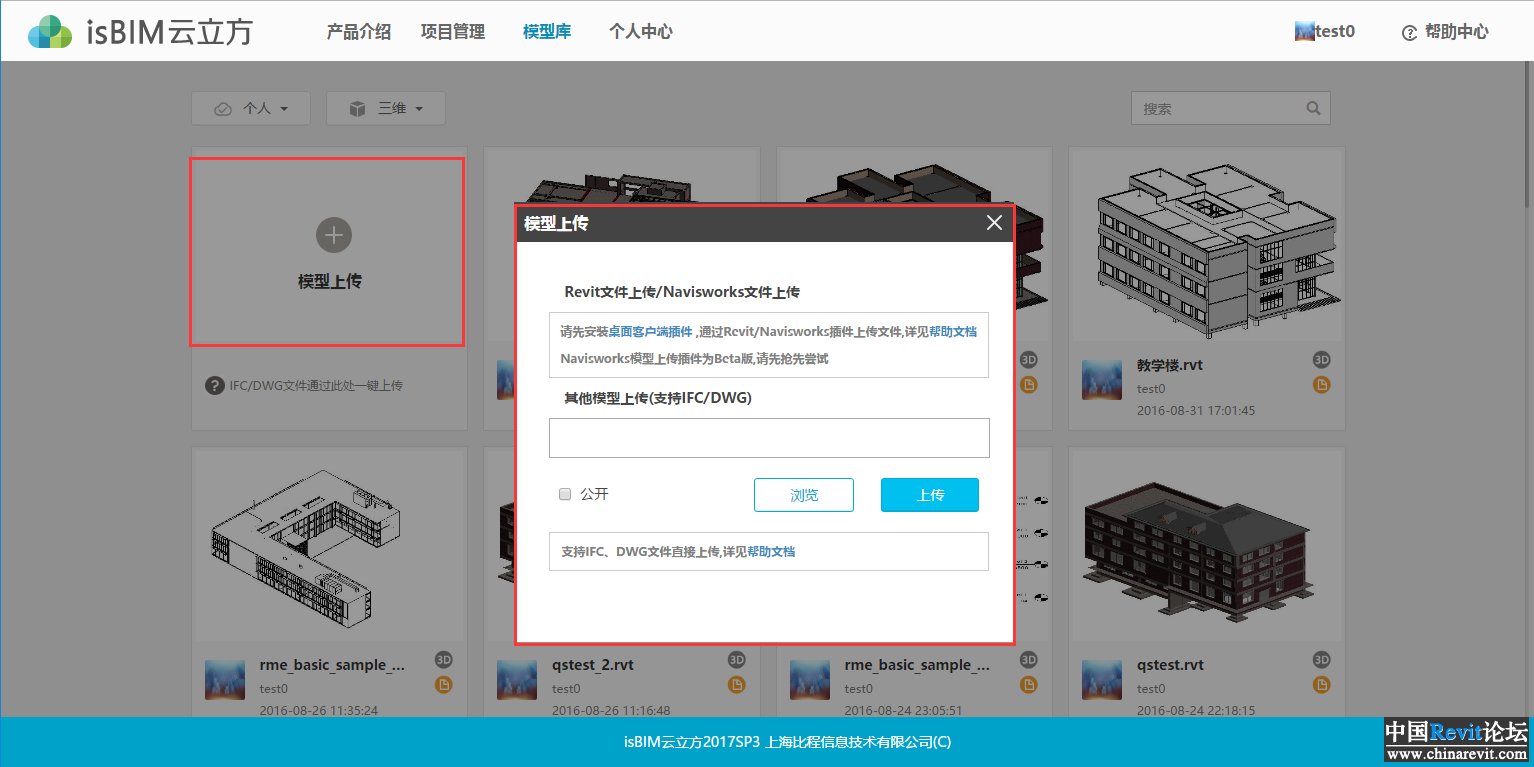The height and width of the screenshot is (767, 1534).
Task: Click the heading 其他模型上传(支持IFC/DWG)
Action: 658,398
